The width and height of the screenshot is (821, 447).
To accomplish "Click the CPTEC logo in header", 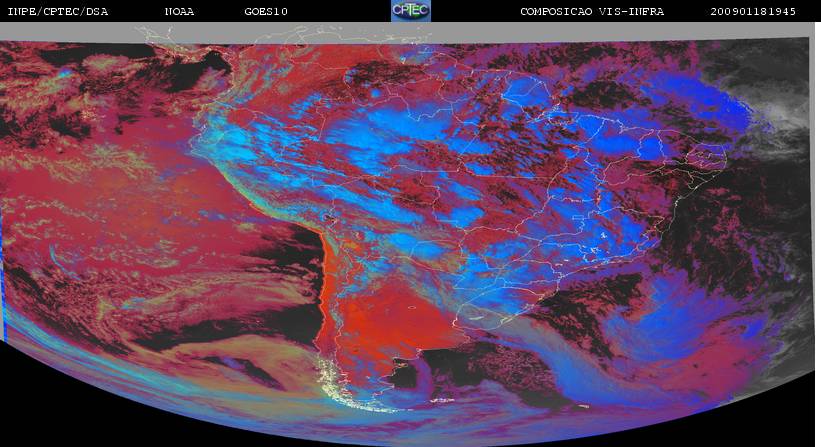I will tap(411, 10).
